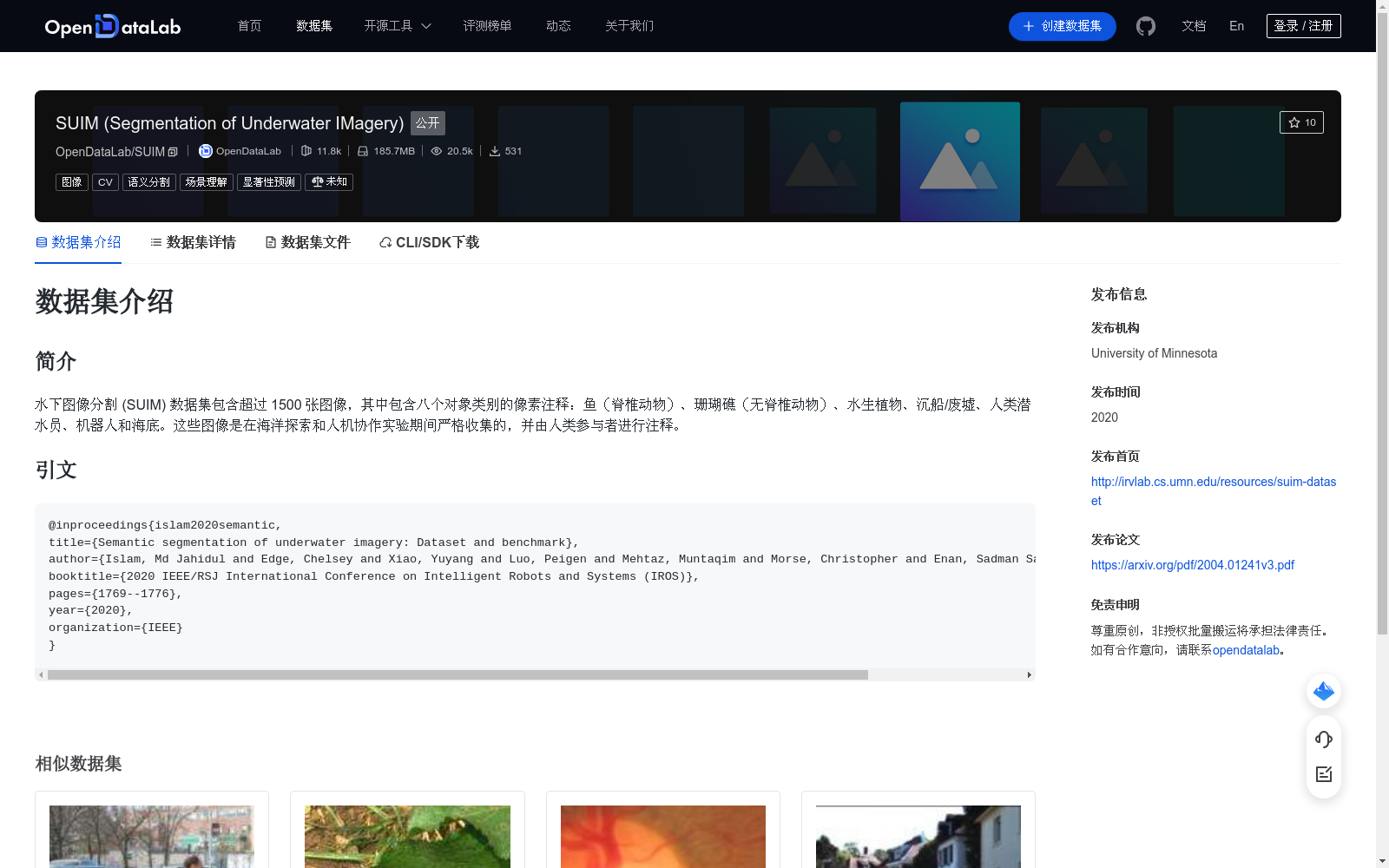The width and height of the screenshot is (1389, 868).
Task: Open the arxiv.org paper link
Action: (x=1193, y=565)
